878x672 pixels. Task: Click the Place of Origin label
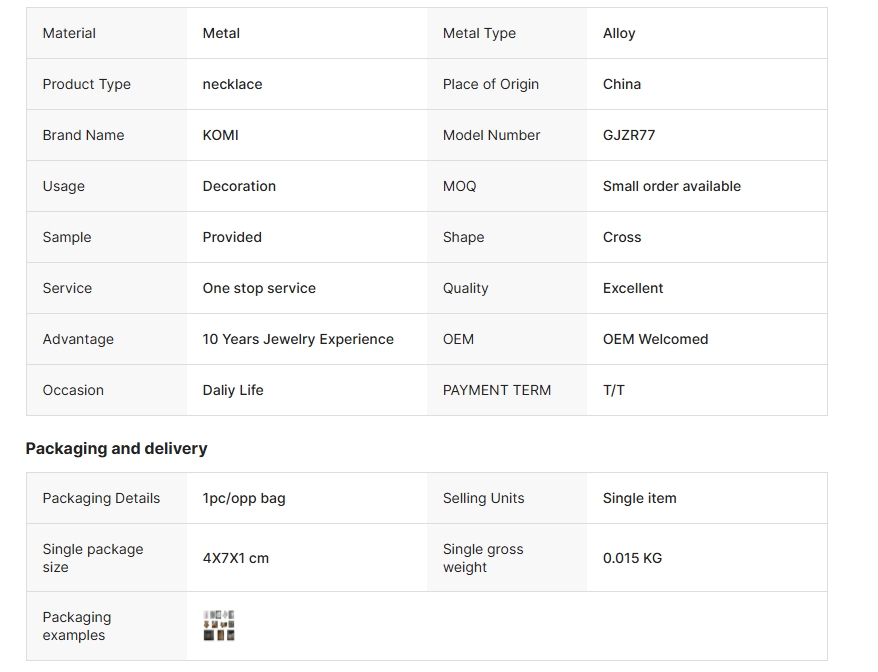490,84
